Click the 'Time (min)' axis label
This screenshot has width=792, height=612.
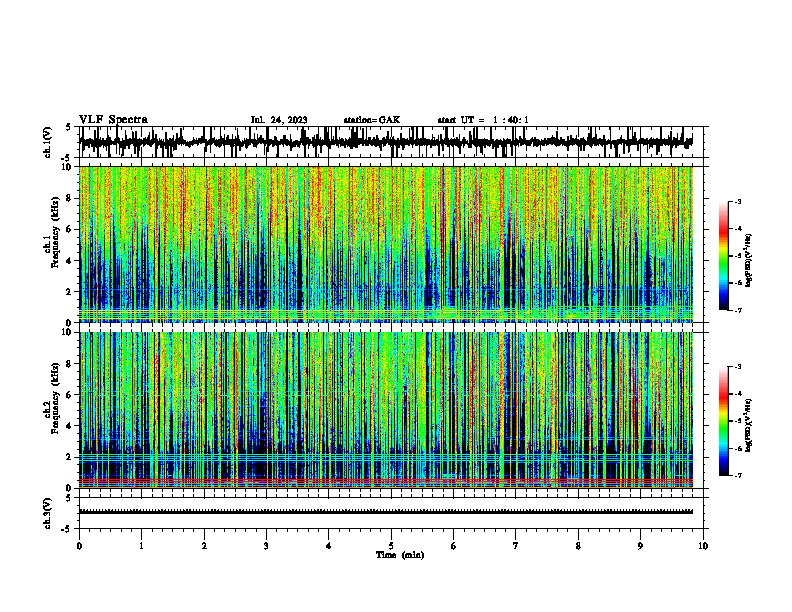[x=400, y=555]
